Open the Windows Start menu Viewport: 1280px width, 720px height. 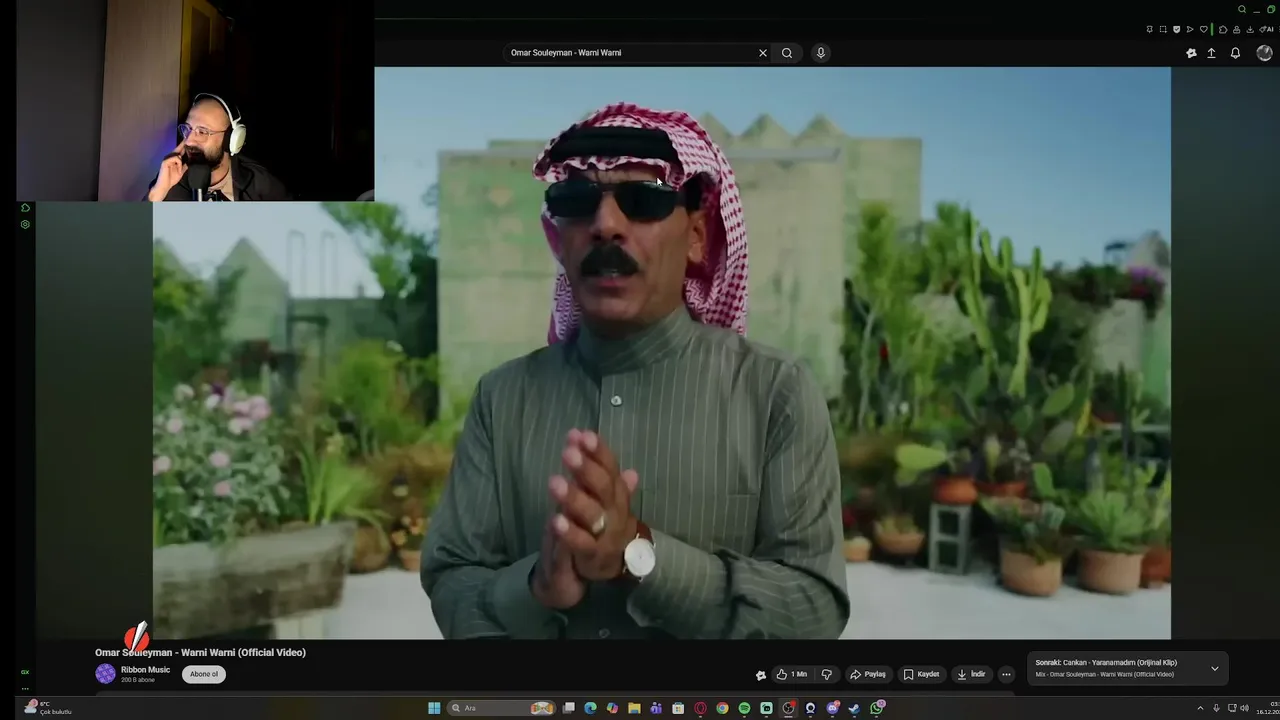434,708
